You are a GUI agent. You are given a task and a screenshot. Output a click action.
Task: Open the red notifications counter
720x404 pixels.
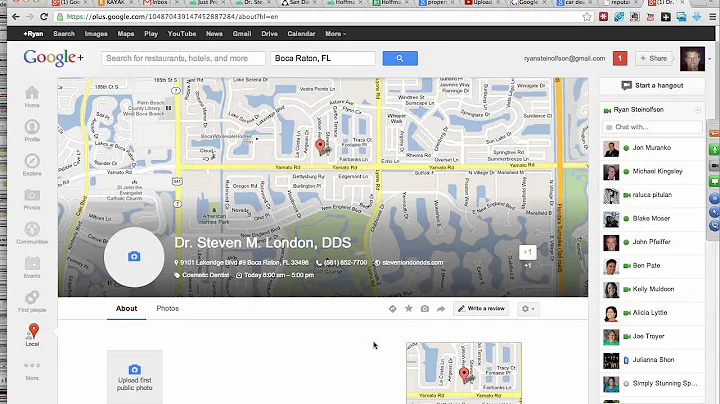point(619,58)
